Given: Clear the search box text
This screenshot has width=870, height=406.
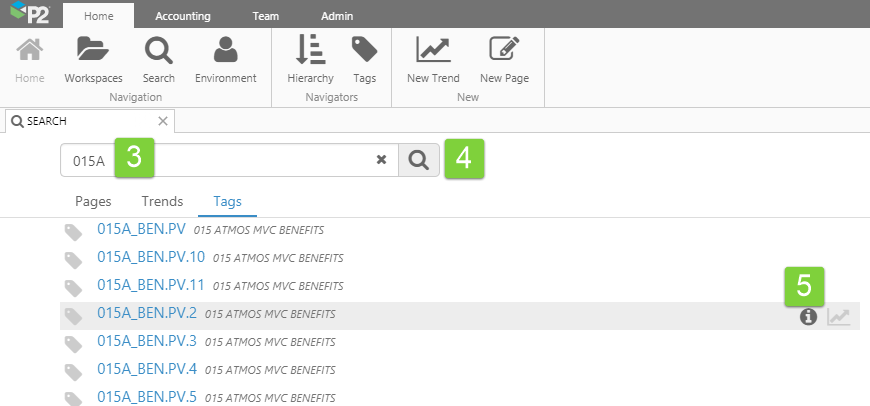Looking at the screenshot, I should click(x=381, y=160).
